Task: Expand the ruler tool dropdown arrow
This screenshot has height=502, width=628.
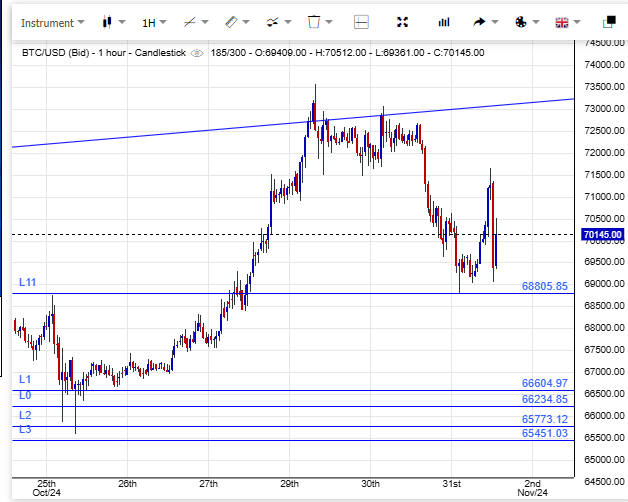Action: (246, 22)
